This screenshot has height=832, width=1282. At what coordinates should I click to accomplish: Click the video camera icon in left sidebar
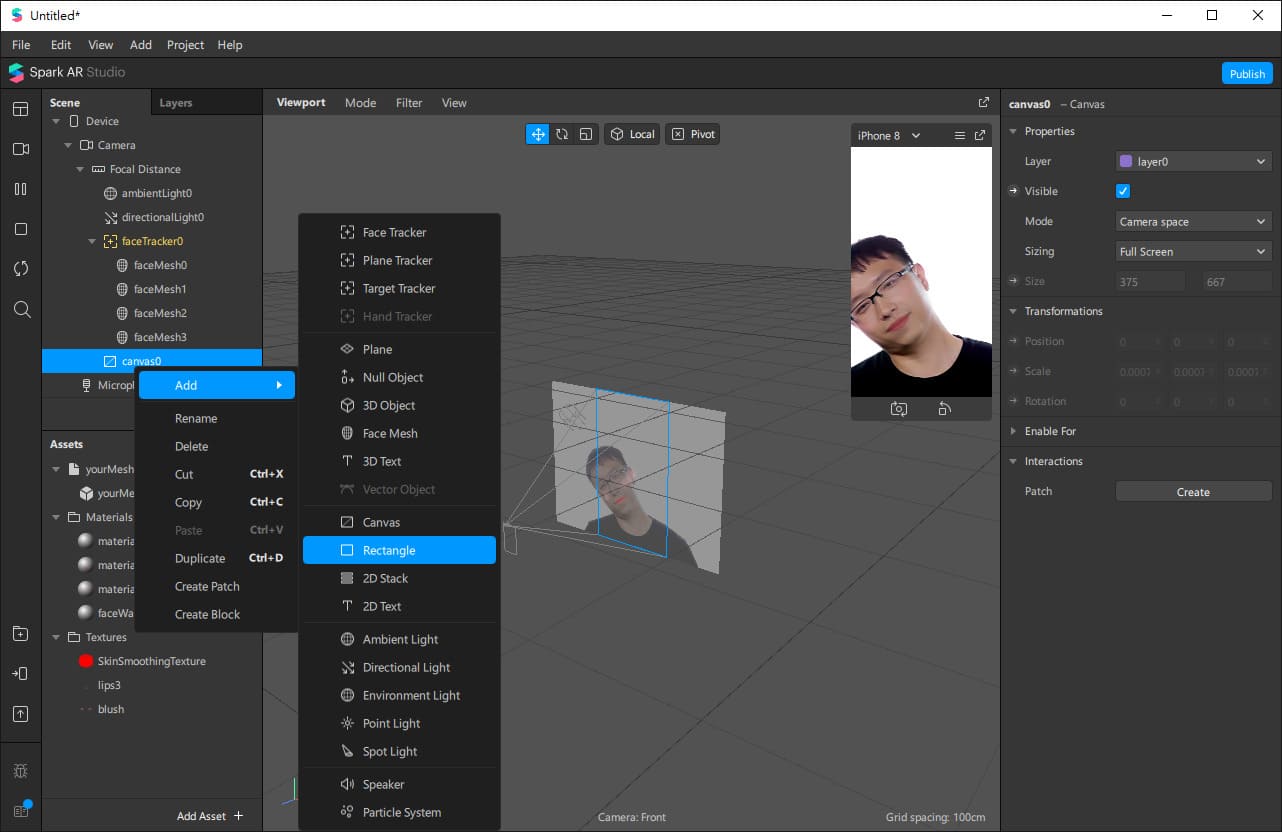[21, 149]
